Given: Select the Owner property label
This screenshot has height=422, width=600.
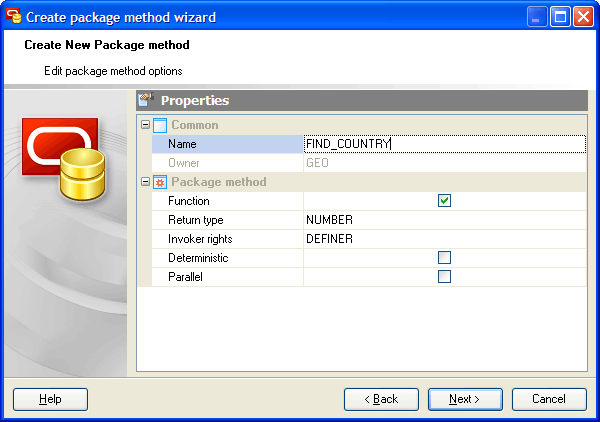Looking at the screenshot, I should [184, 163].
